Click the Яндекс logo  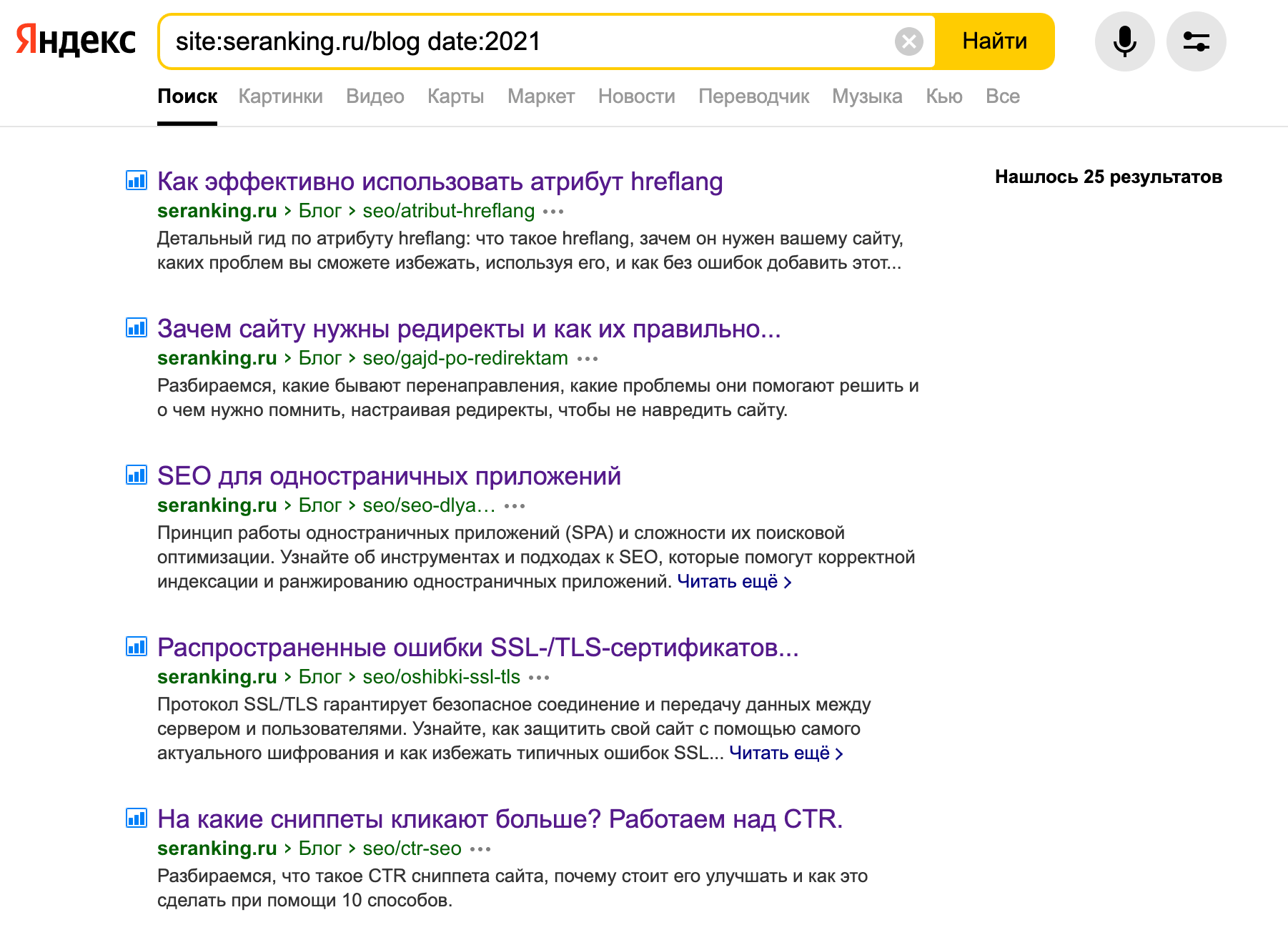tap(76, 40)
